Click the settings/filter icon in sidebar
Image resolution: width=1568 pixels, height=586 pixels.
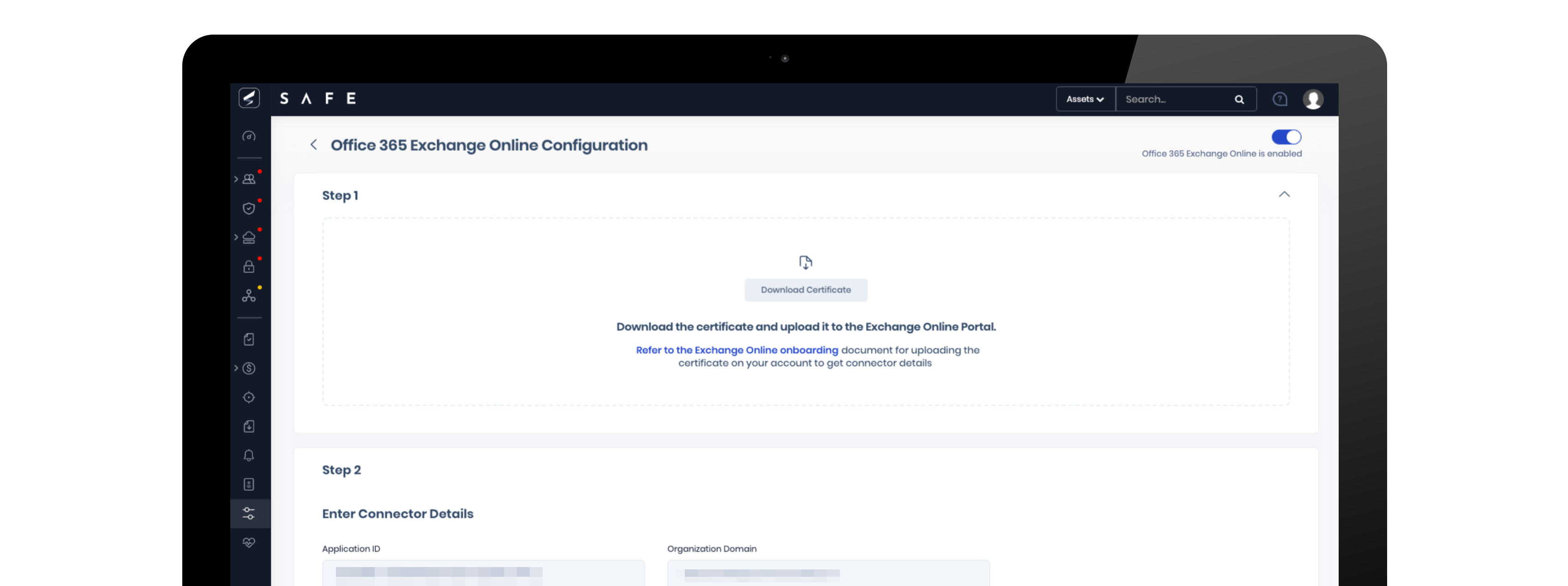(250, 513)
